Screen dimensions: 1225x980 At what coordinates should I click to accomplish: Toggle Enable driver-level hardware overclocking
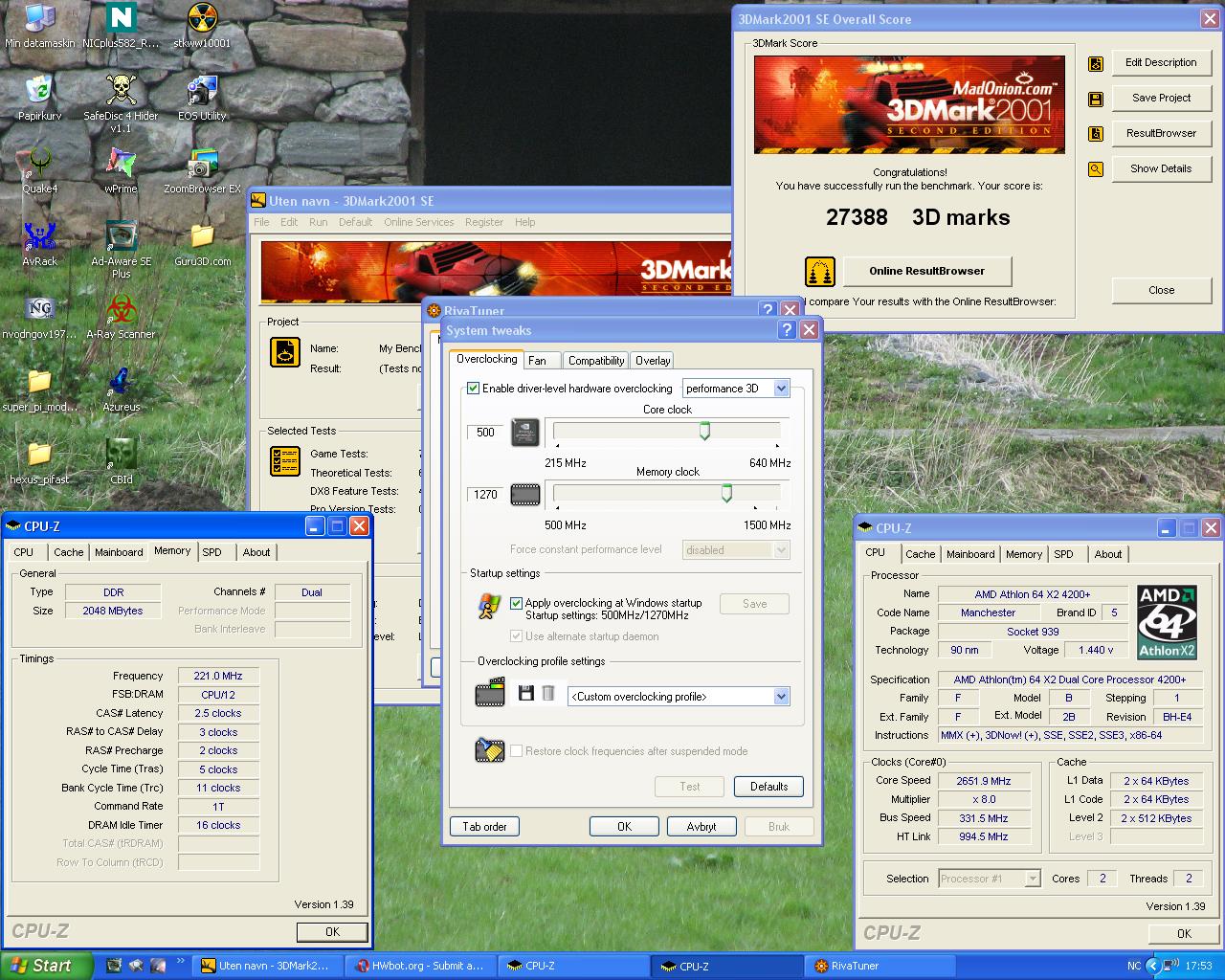473,389
